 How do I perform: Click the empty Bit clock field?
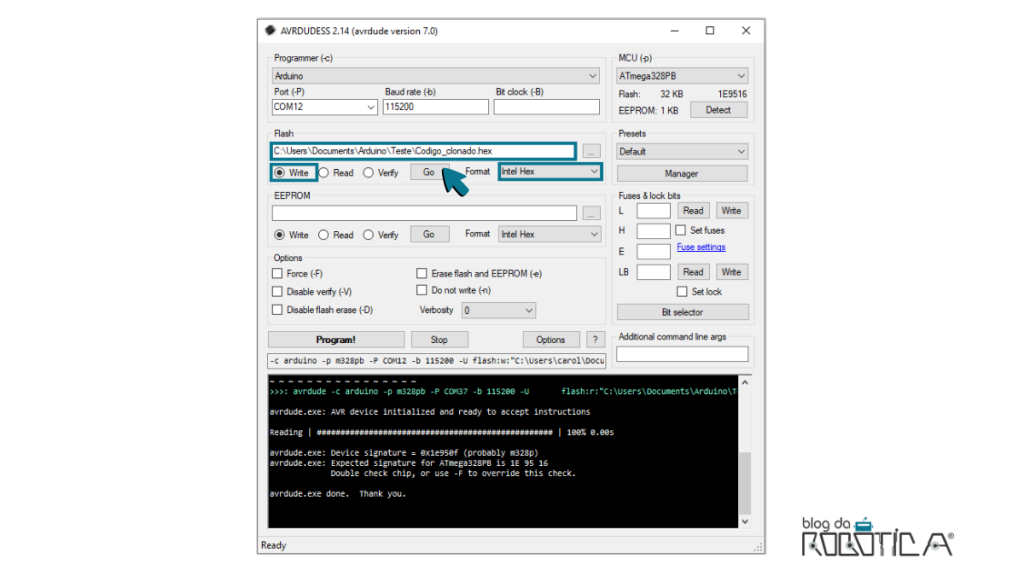click(546, 107)
